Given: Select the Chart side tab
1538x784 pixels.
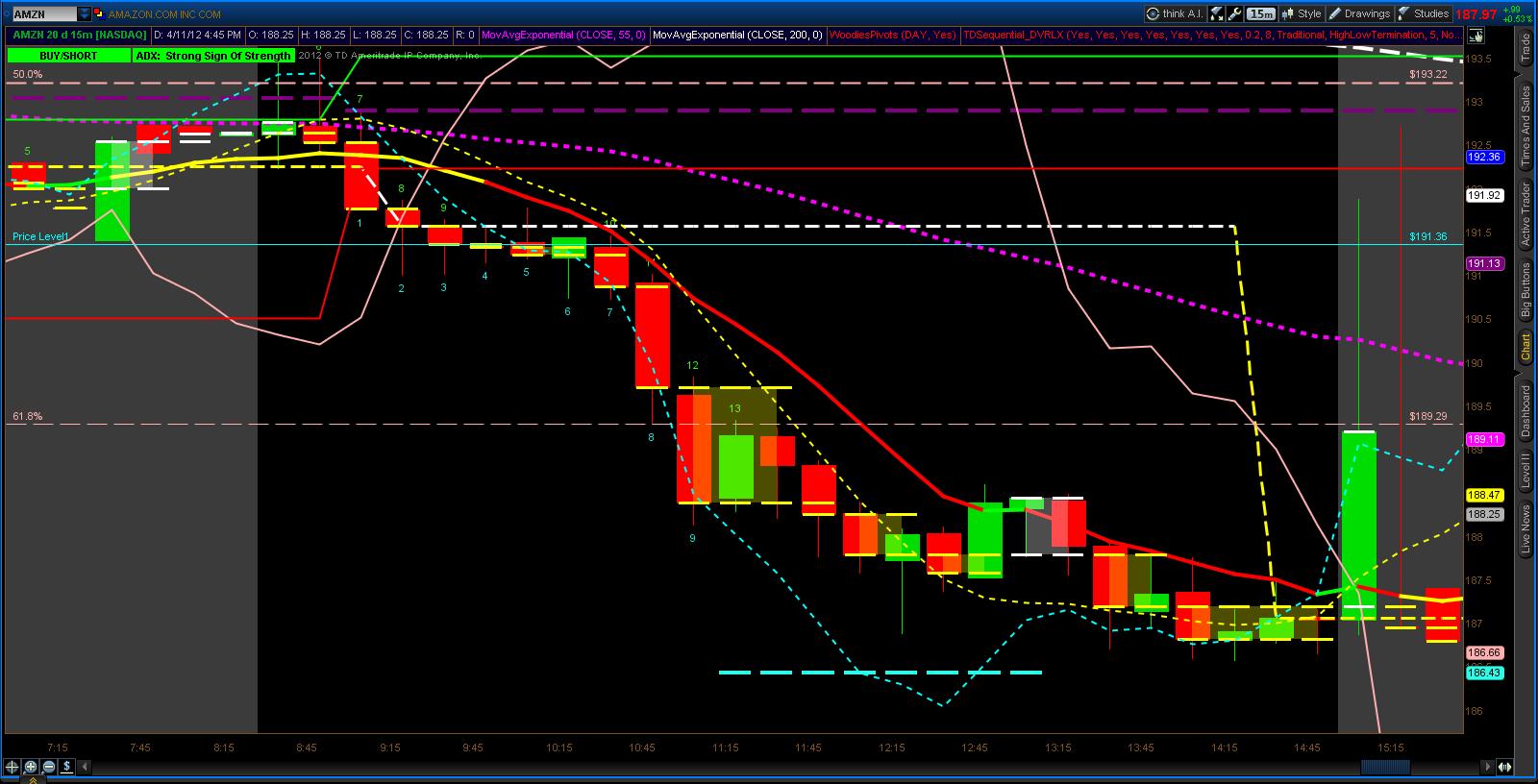Looking at the screenshot, I should 1525,348.
